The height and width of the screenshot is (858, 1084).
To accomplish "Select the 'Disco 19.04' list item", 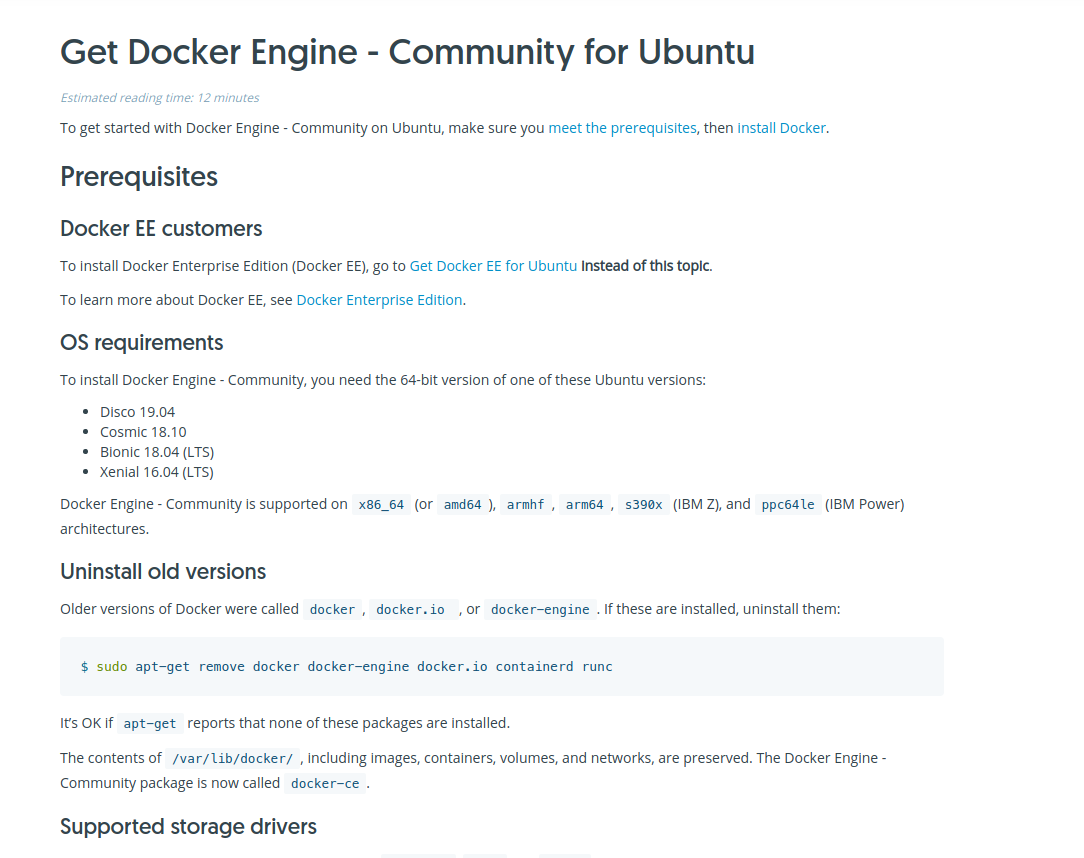I will pos(138,412).
